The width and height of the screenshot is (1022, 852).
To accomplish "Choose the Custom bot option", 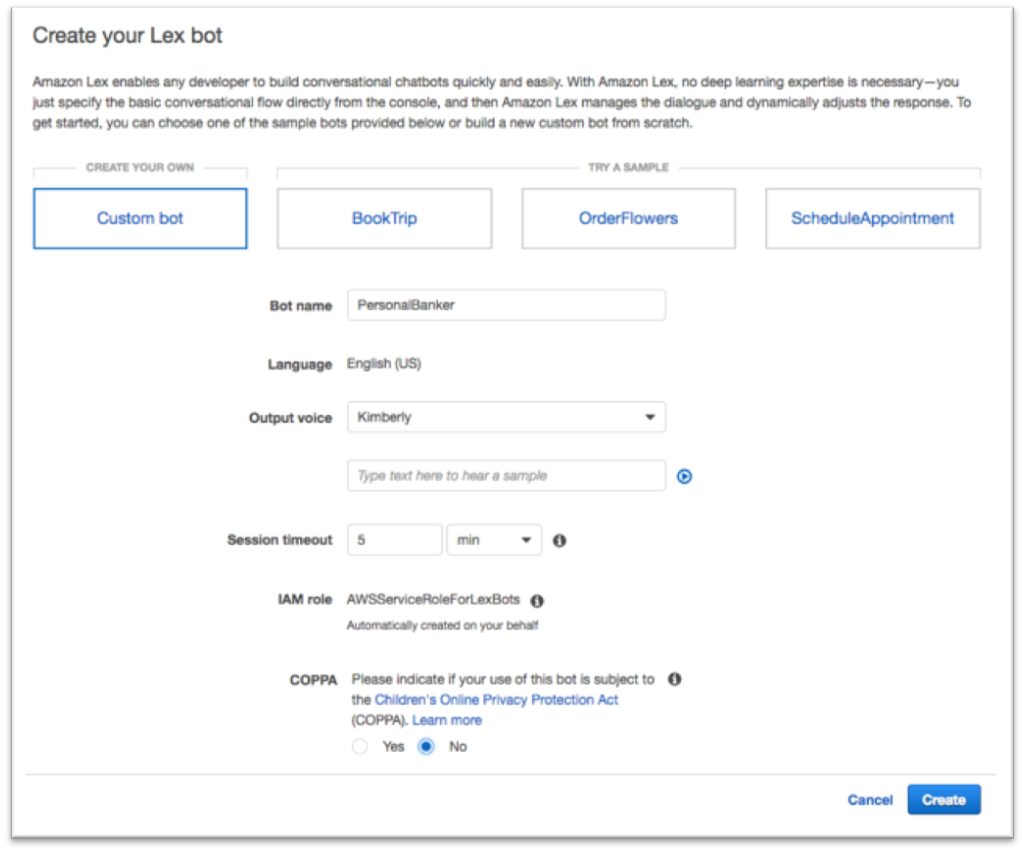I will click(140, 218).
